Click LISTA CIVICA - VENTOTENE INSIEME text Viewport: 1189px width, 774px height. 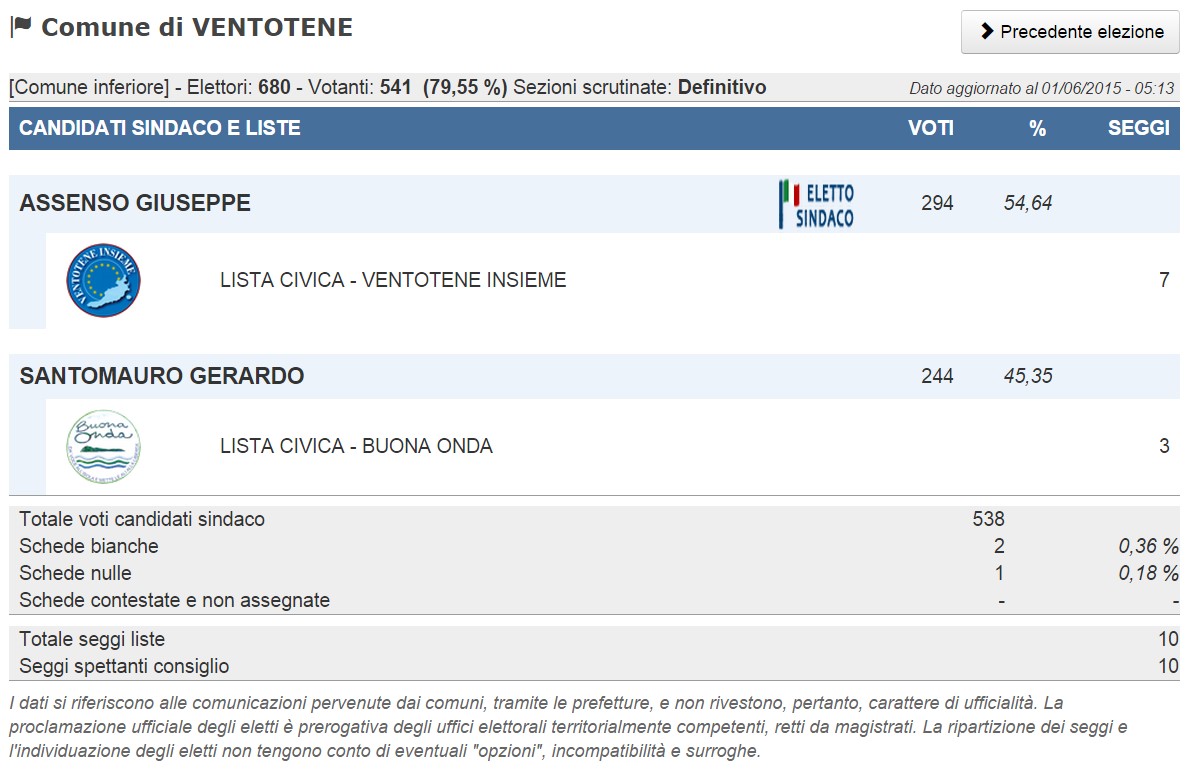coord(393,280)
